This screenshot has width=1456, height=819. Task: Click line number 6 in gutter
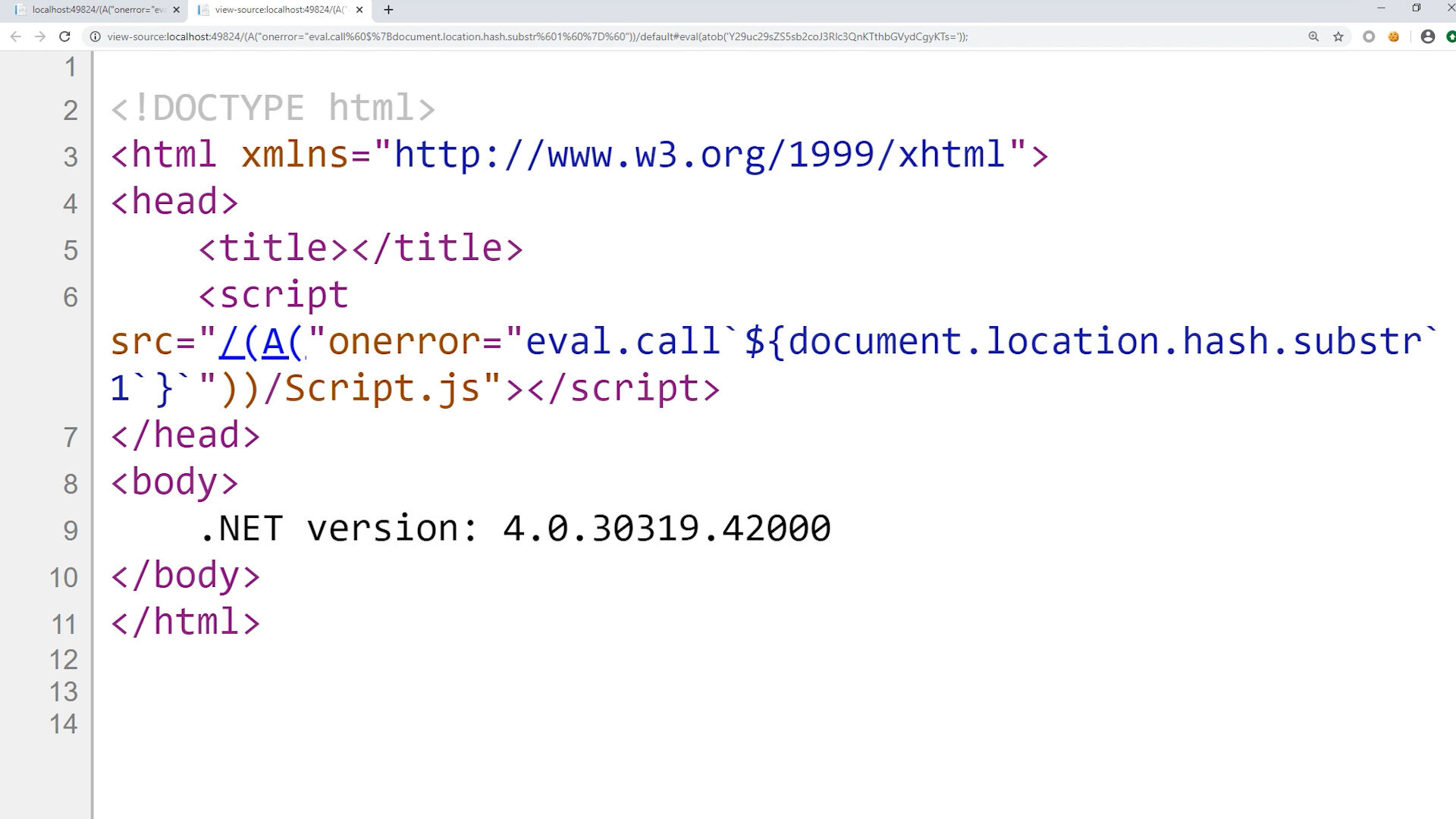(x=71, y=297)
